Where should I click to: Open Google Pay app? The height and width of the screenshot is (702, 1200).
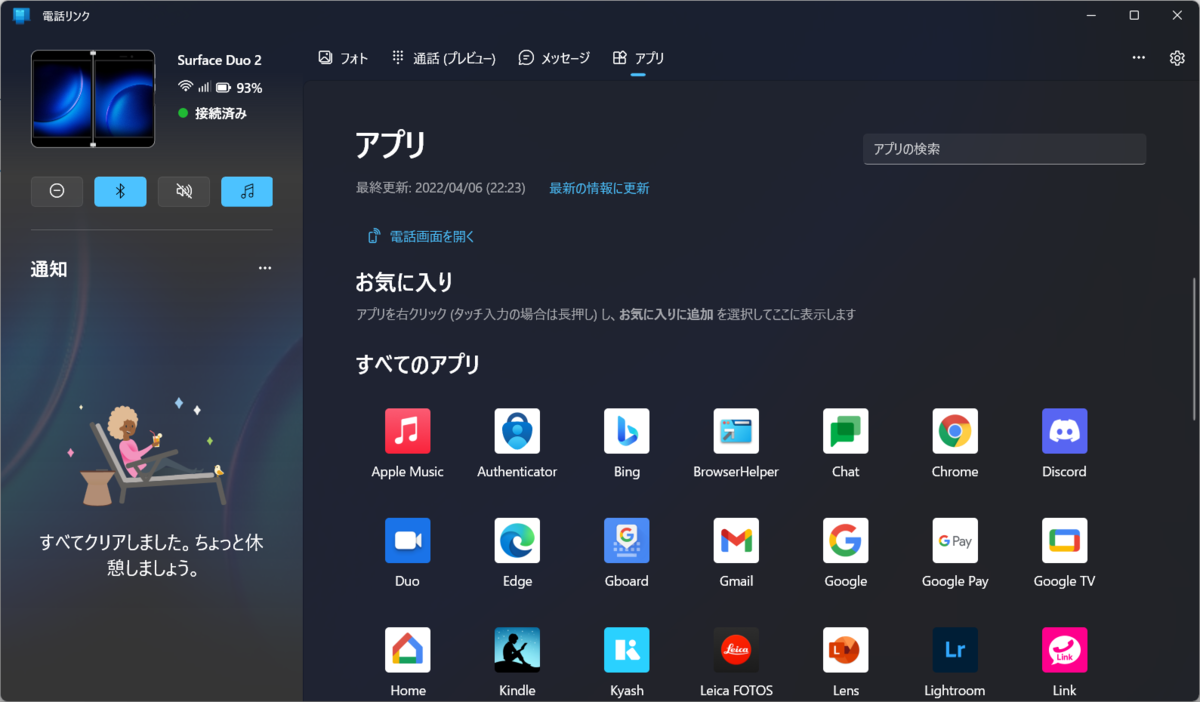(x=955, y=541)
